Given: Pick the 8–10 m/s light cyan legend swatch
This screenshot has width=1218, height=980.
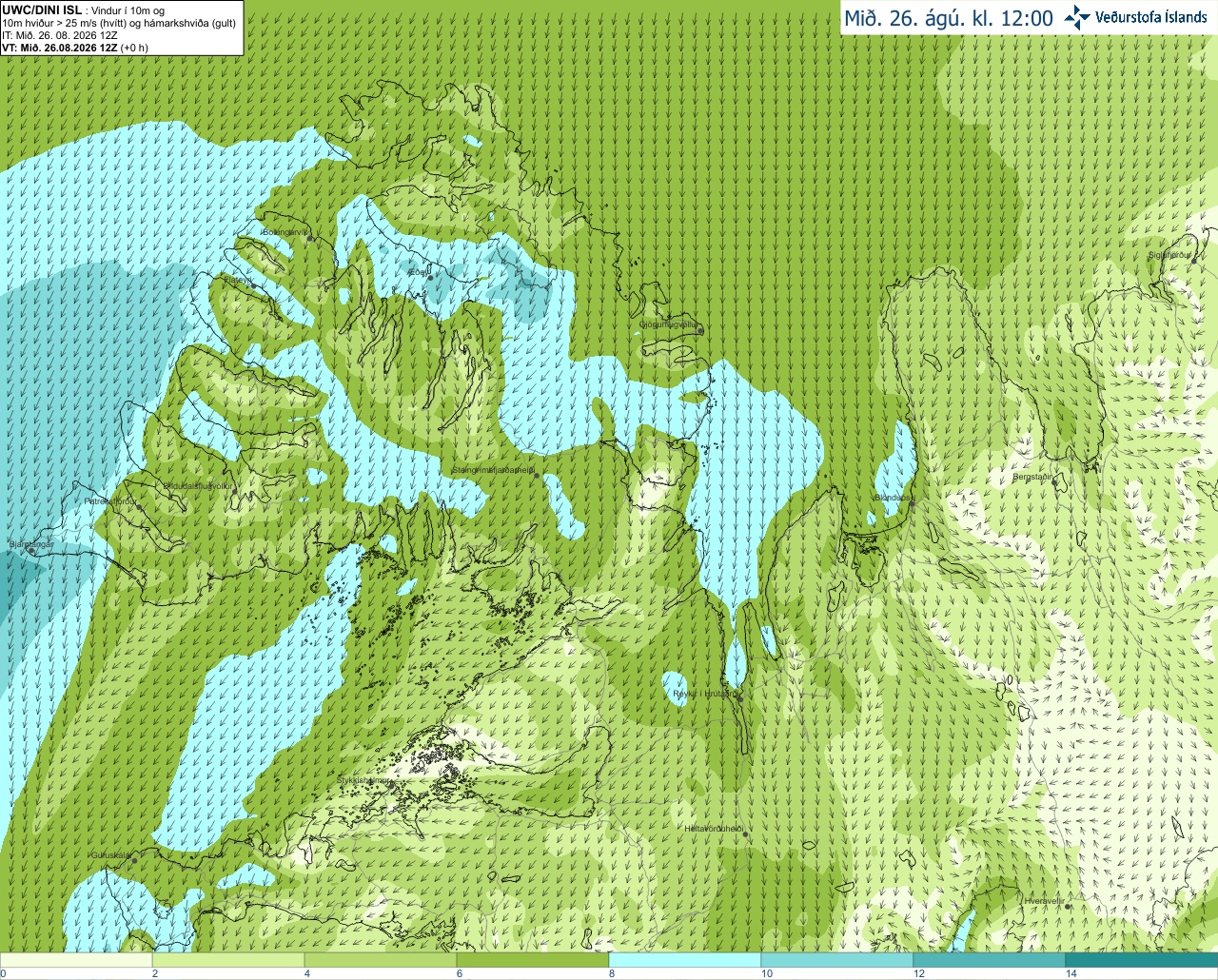Looking at the screenshot, I should point(685,960).
